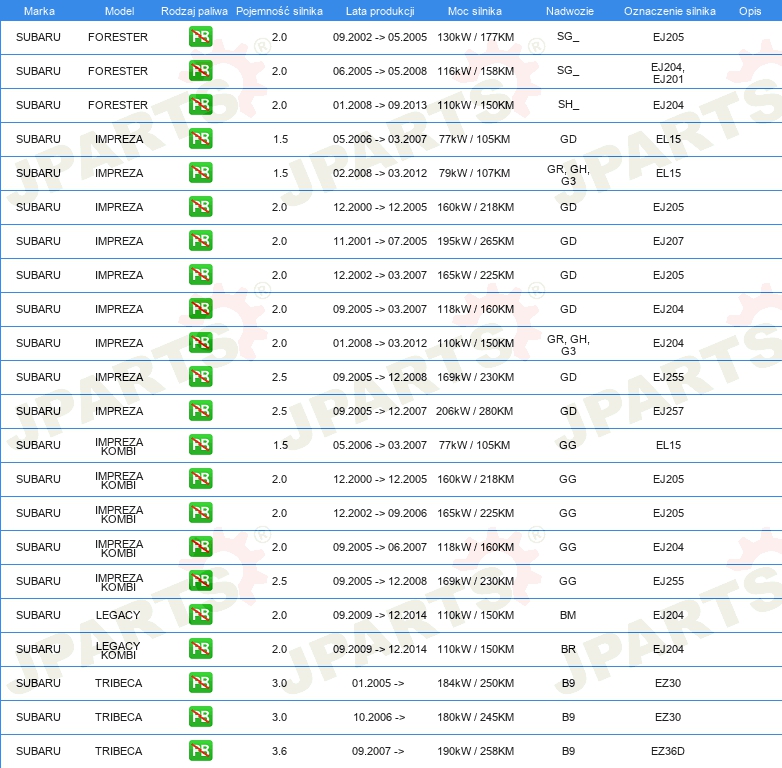782x768 pixels.
Task: Click the power value 190kW / 258KM
Action: click(476, 751)
